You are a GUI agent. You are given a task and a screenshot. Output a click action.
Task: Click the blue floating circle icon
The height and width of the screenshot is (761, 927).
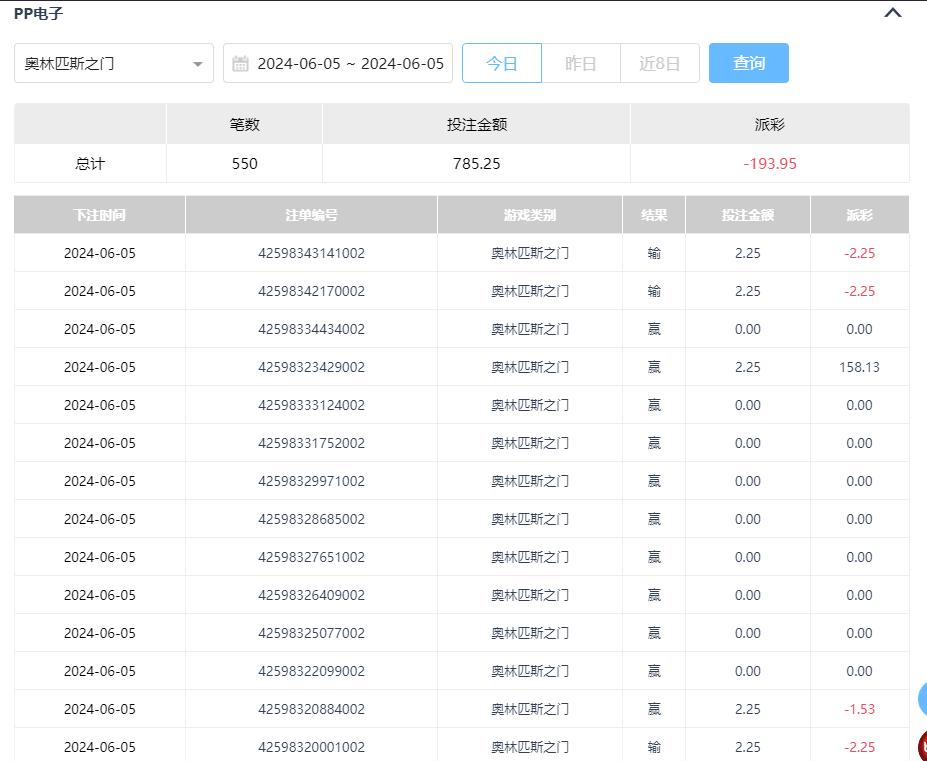pyautogui.click(x=922, y=699)
